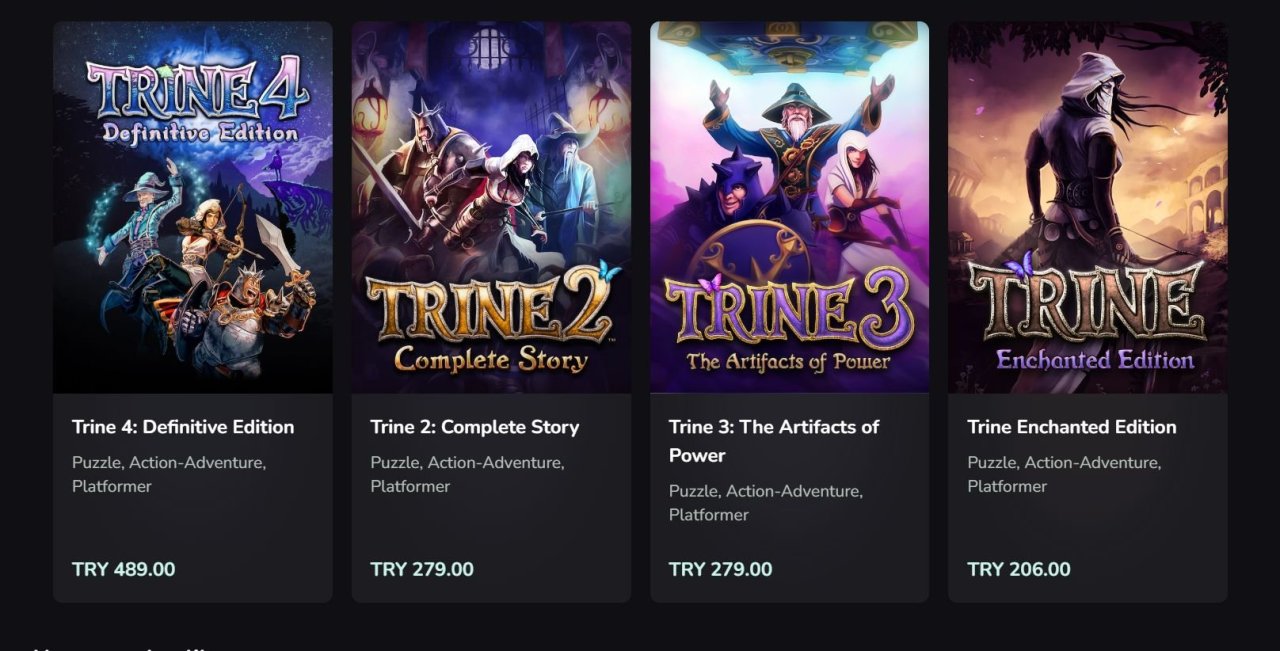Image resolution: width=1280 pixels, height=651 pixels.
Task: Open the Trine Enchanted Edition cover thumbnail
Action: tap(1087, 207)
